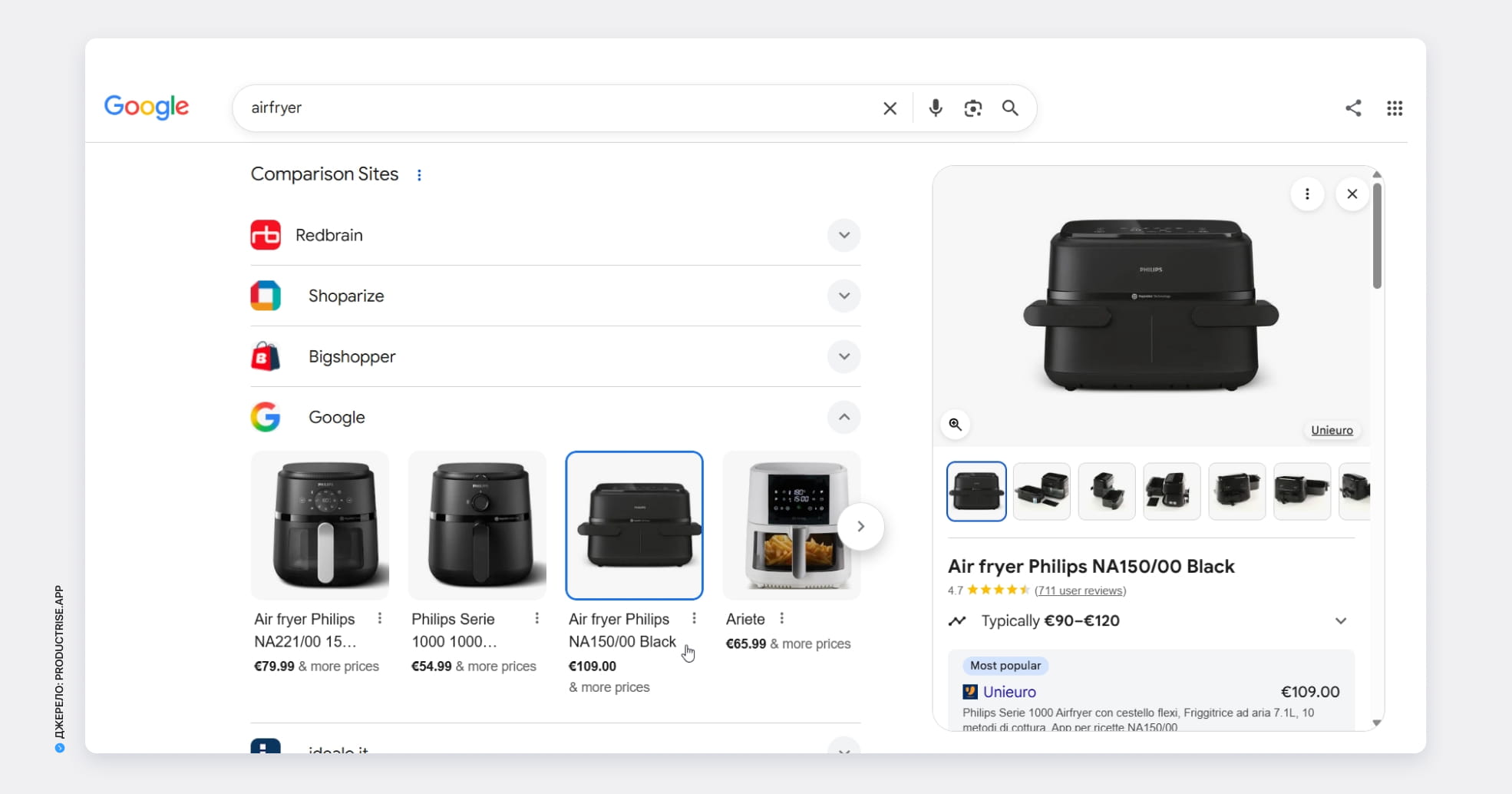Viewport: 1512px width, 794px height.
Task: Select the white Ariete air fryer image
Action: [x=792, y=525]
